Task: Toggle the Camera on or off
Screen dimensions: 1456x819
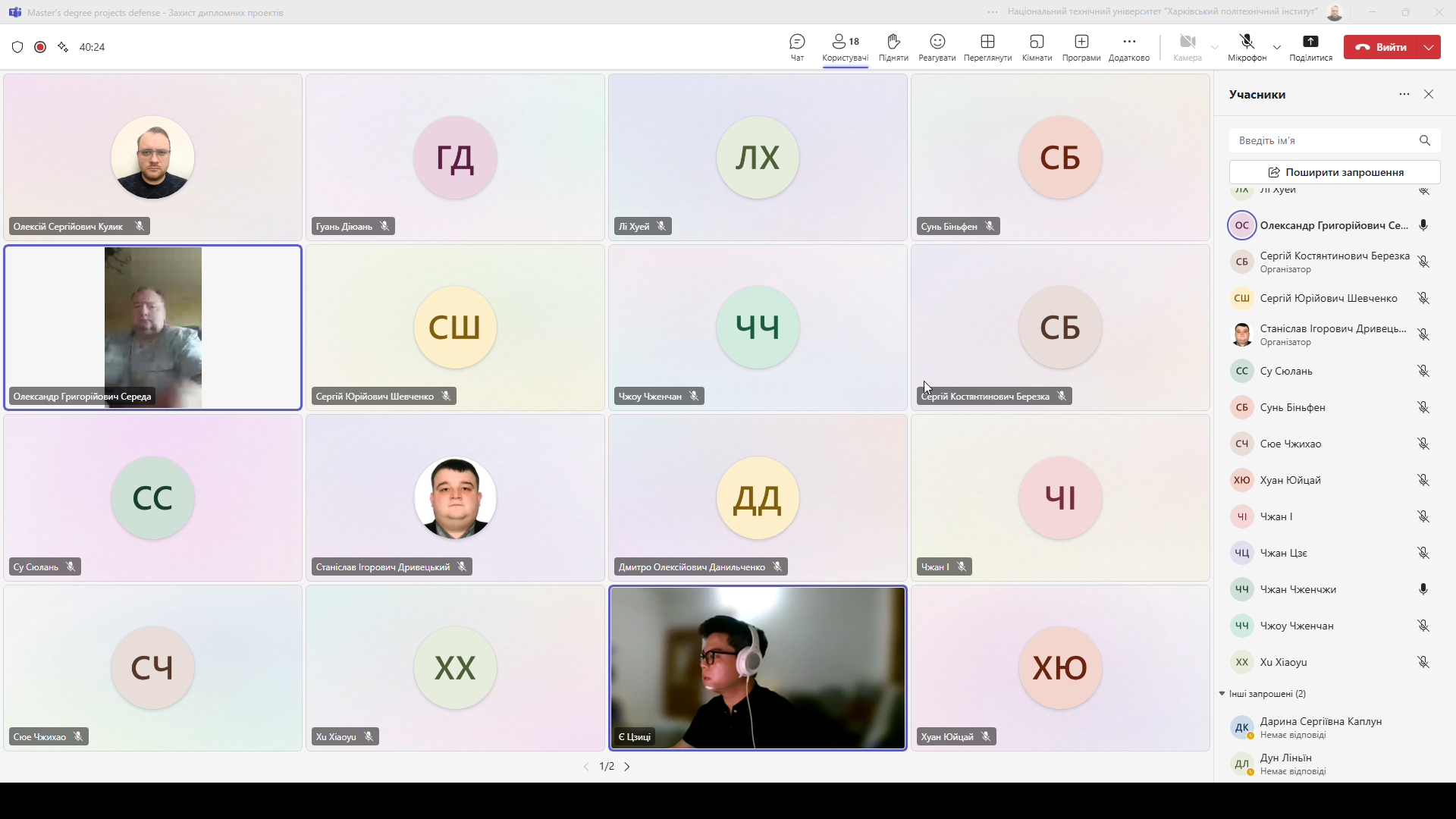Action: (x=1188, y=47)
